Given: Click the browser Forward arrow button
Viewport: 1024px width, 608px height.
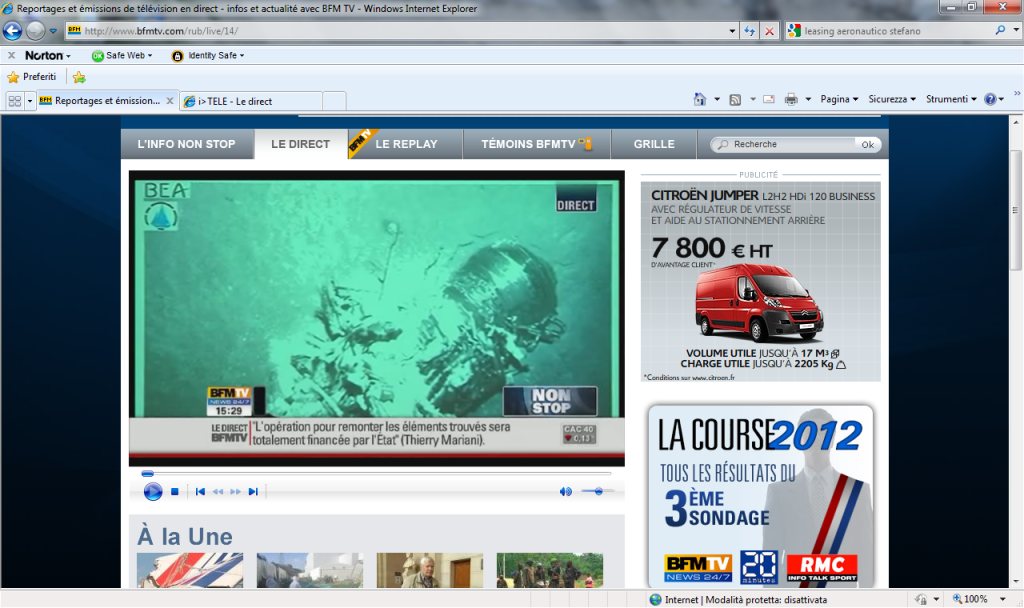Looking at the screenshot, I should (x=35, y=31).
